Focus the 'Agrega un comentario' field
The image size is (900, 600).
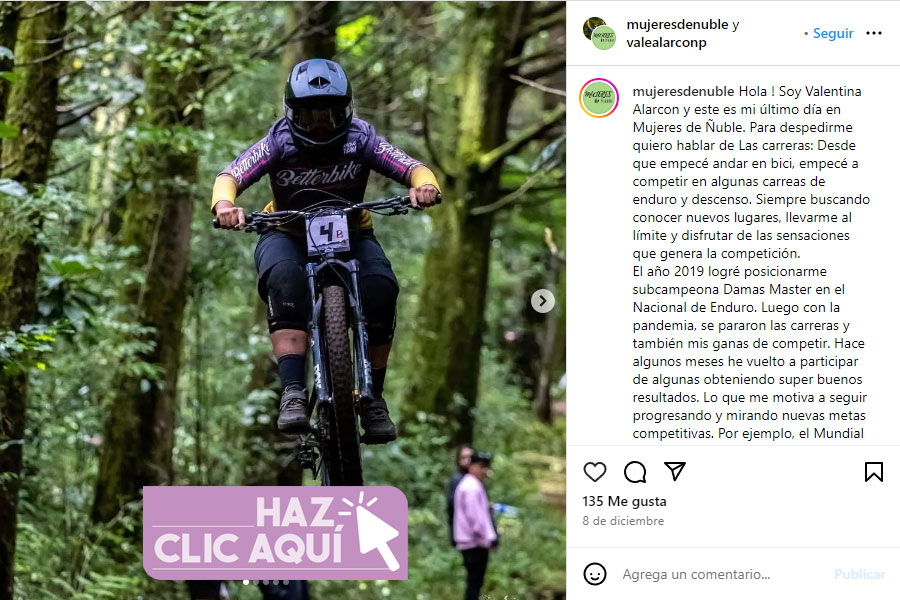[x=723, y=574]
